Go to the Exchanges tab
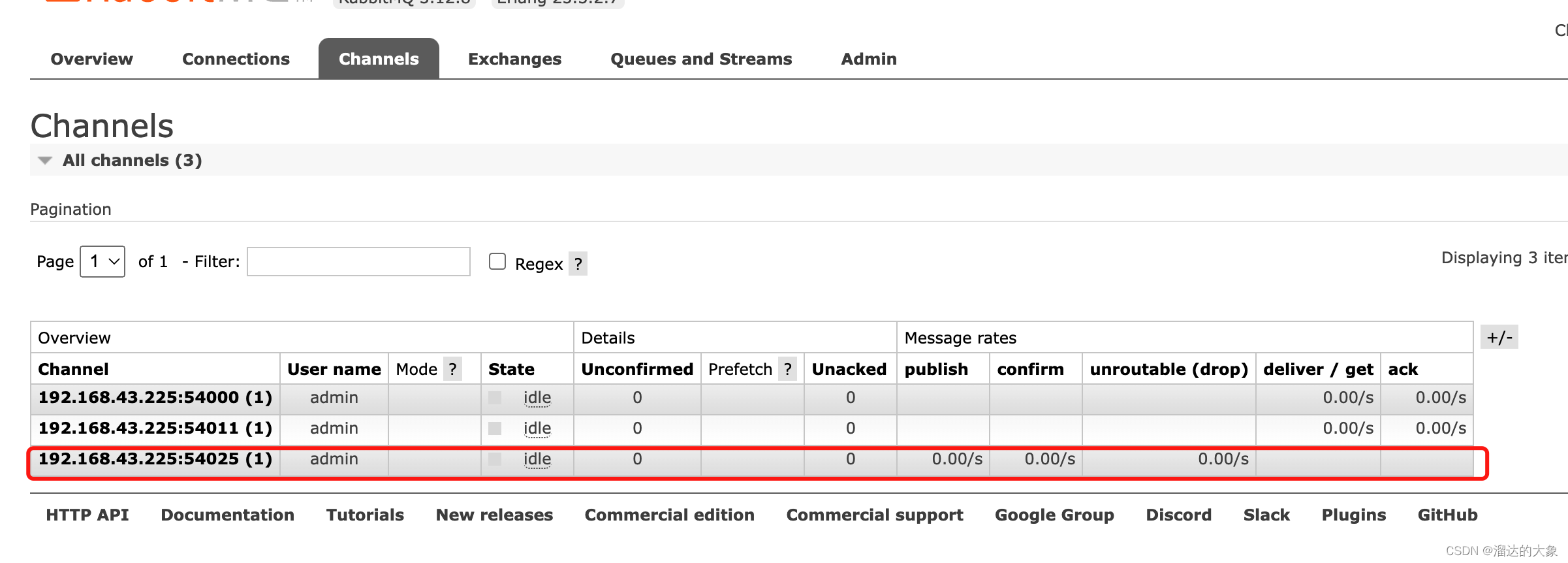The height and width of the screenshot is (563, 1568). [514, 59]
